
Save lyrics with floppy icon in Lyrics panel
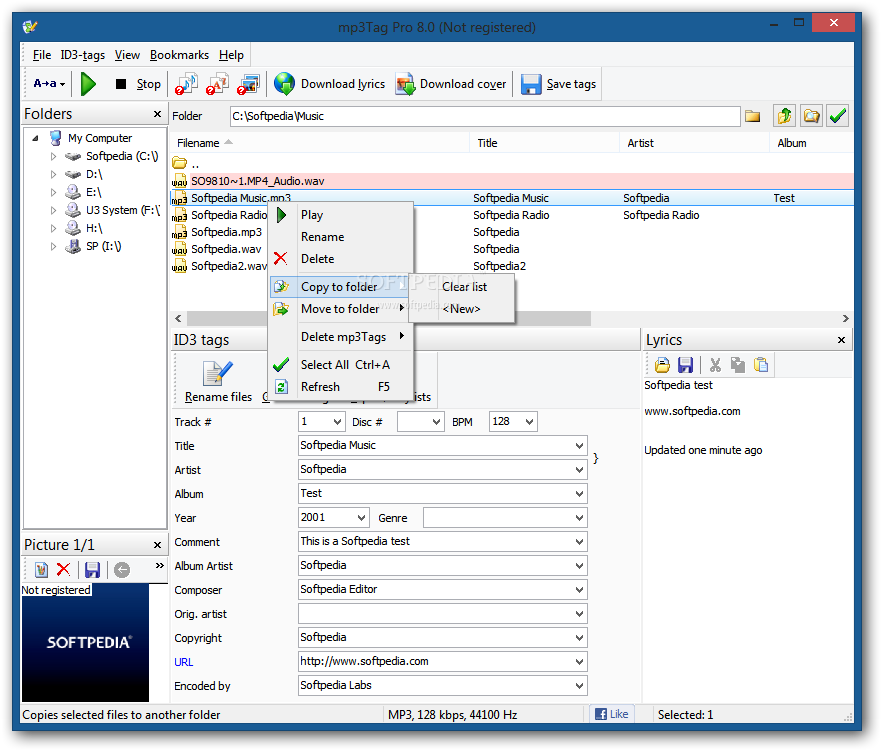point(685,365)
